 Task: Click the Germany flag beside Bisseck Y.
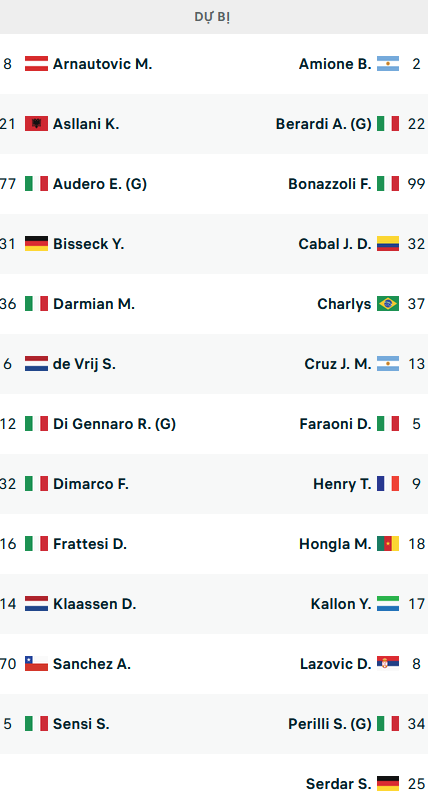(36, 244)
